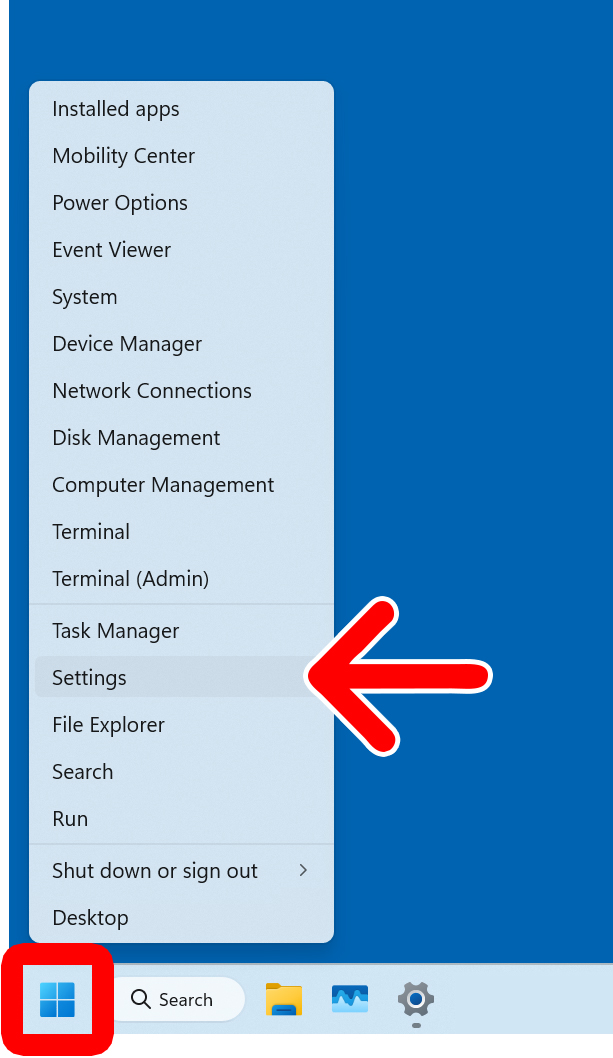The image size is (613, 1058).
Task: Start Task Manager from the menu
Action: pyautogui.click(x=116, y=631)
